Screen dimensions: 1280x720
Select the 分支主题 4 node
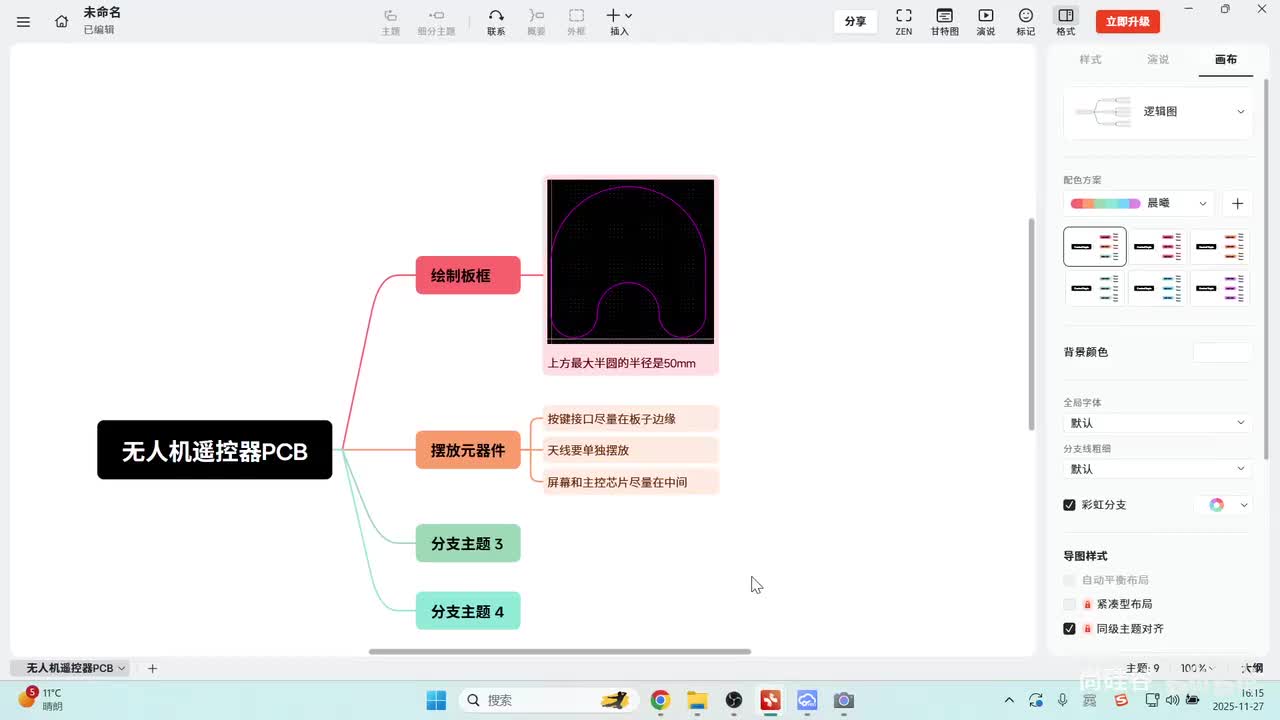point(468,610)
